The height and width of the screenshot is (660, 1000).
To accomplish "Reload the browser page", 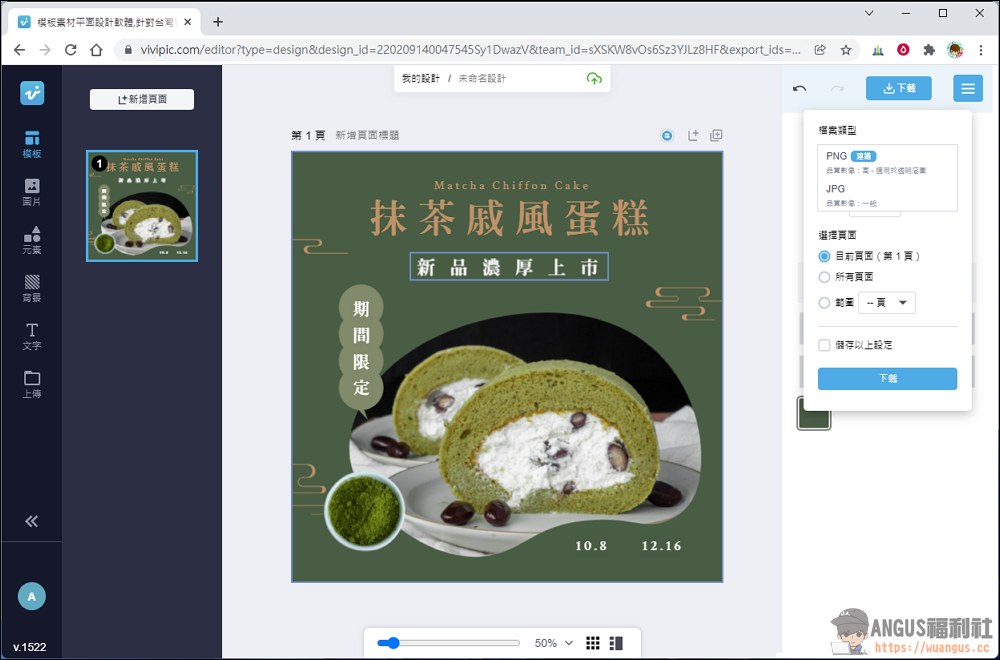I will tap(71, 50).
